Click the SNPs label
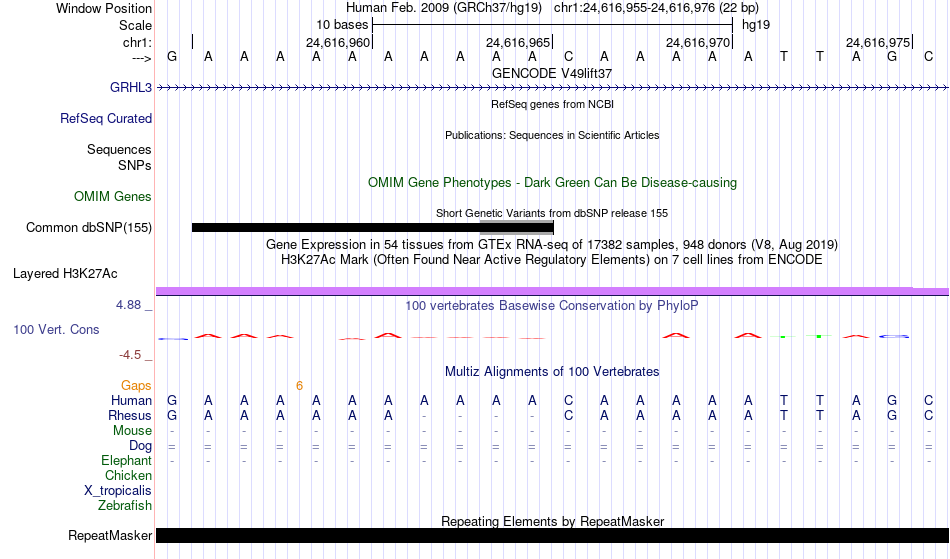Viewport: 950px width, 559px height. point(135,165)
